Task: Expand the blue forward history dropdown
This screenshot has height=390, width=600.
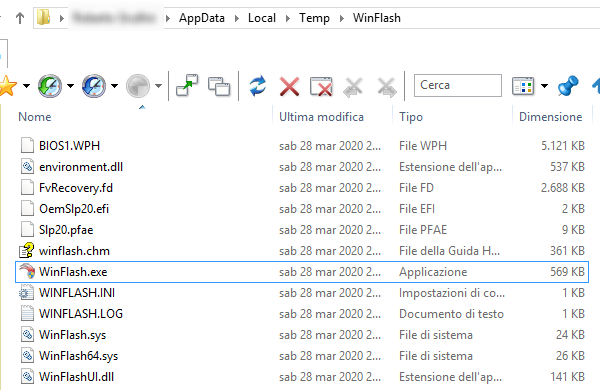Action: coord(114,86)
